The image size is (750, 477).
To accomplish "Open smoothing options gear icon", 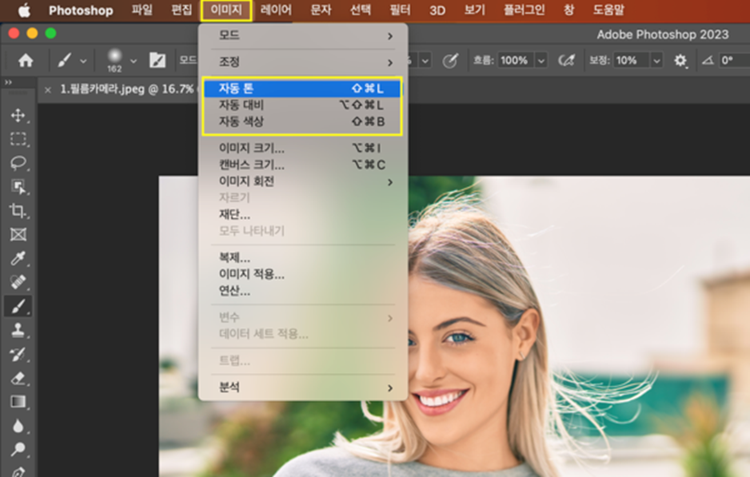I will coord(681,60).
